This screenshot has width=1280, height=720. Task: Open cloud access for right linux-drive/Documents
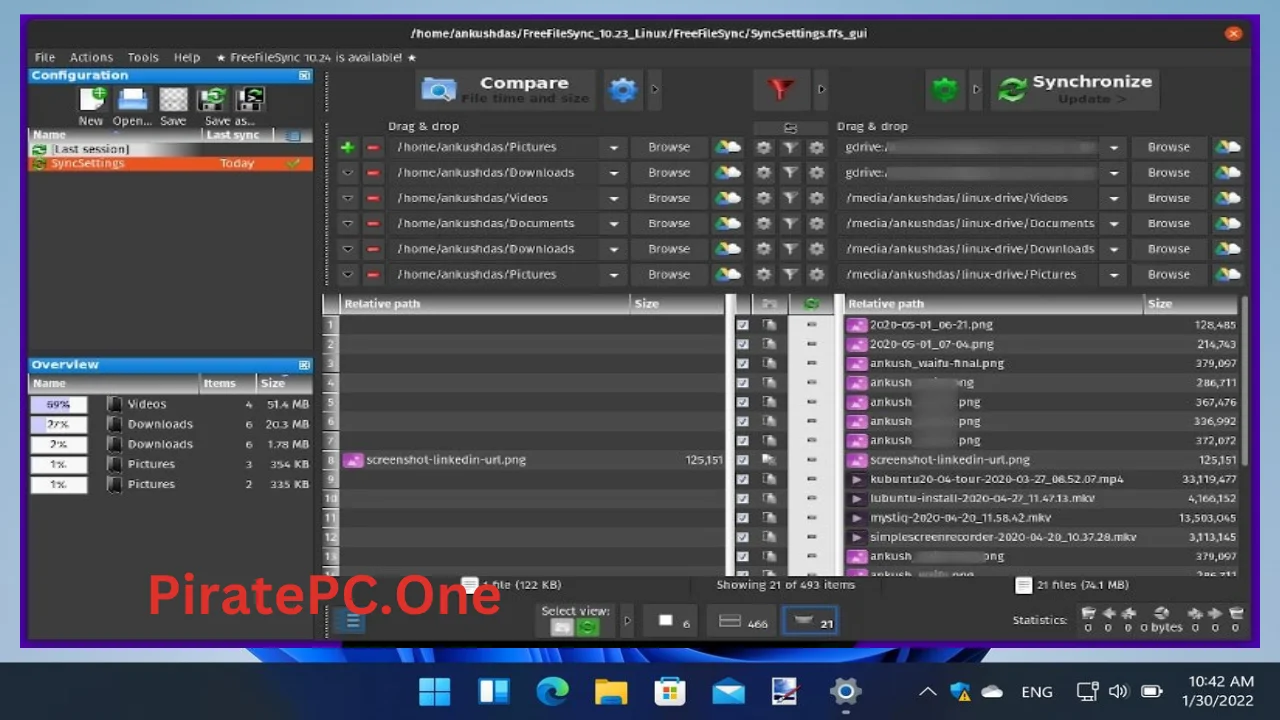1227,223
